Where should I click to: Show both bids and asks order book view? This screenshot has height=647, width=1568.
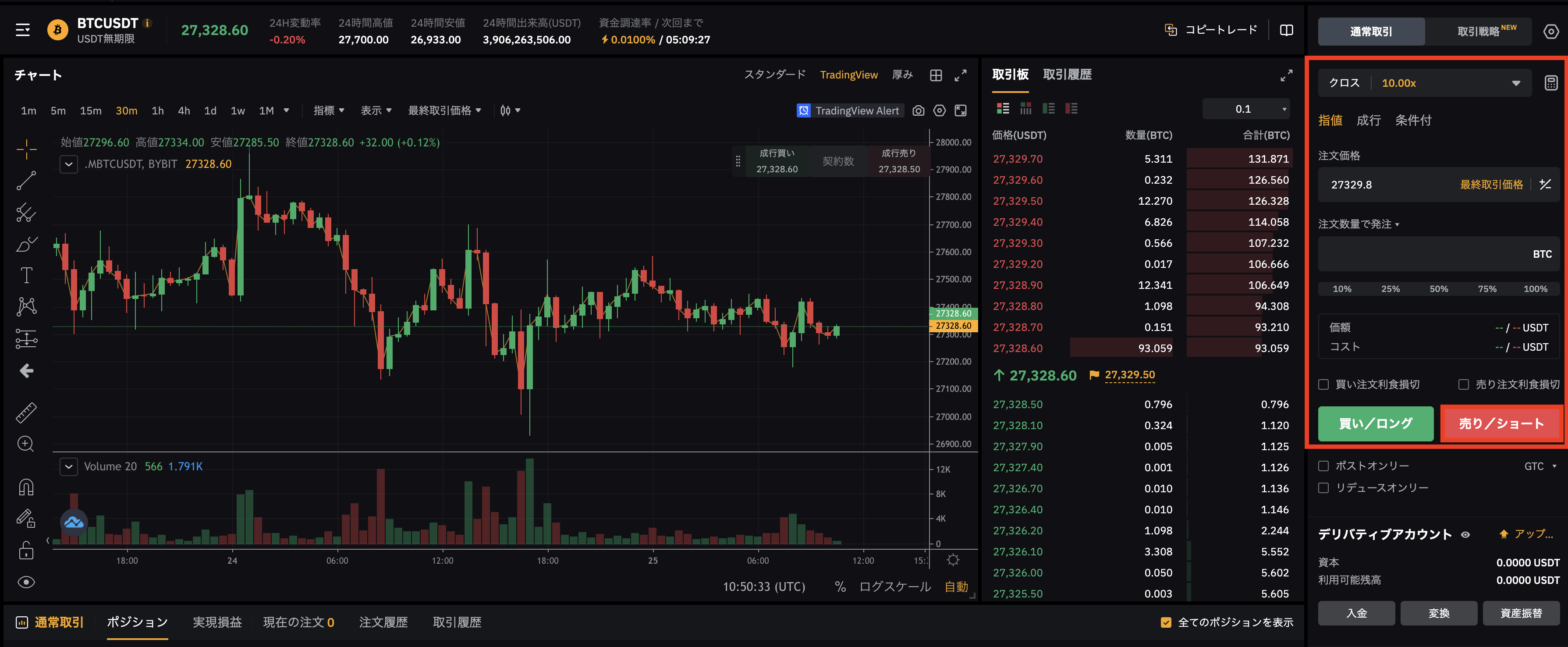1003,108
